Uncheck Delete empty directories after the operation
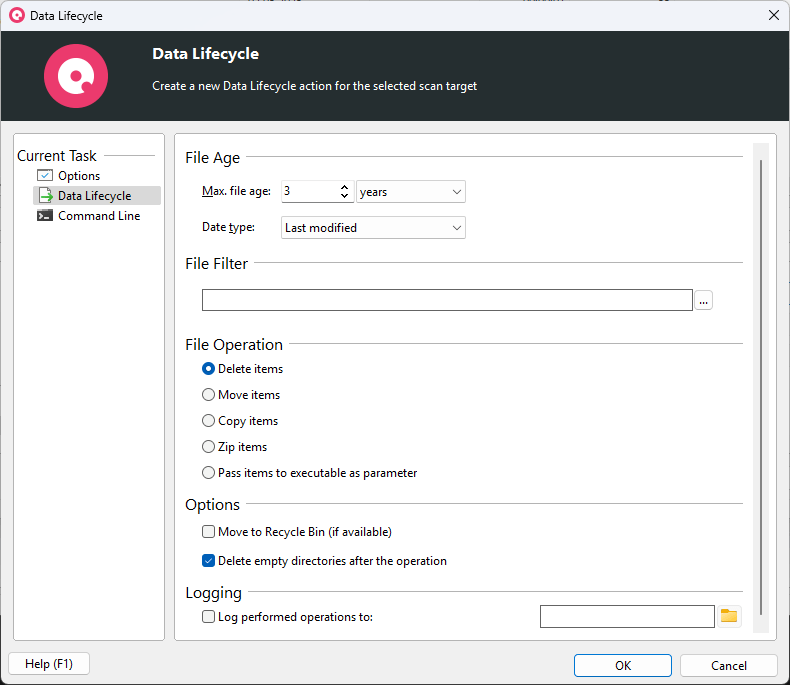Screen dimensions: 790x685 coord(209,561)
